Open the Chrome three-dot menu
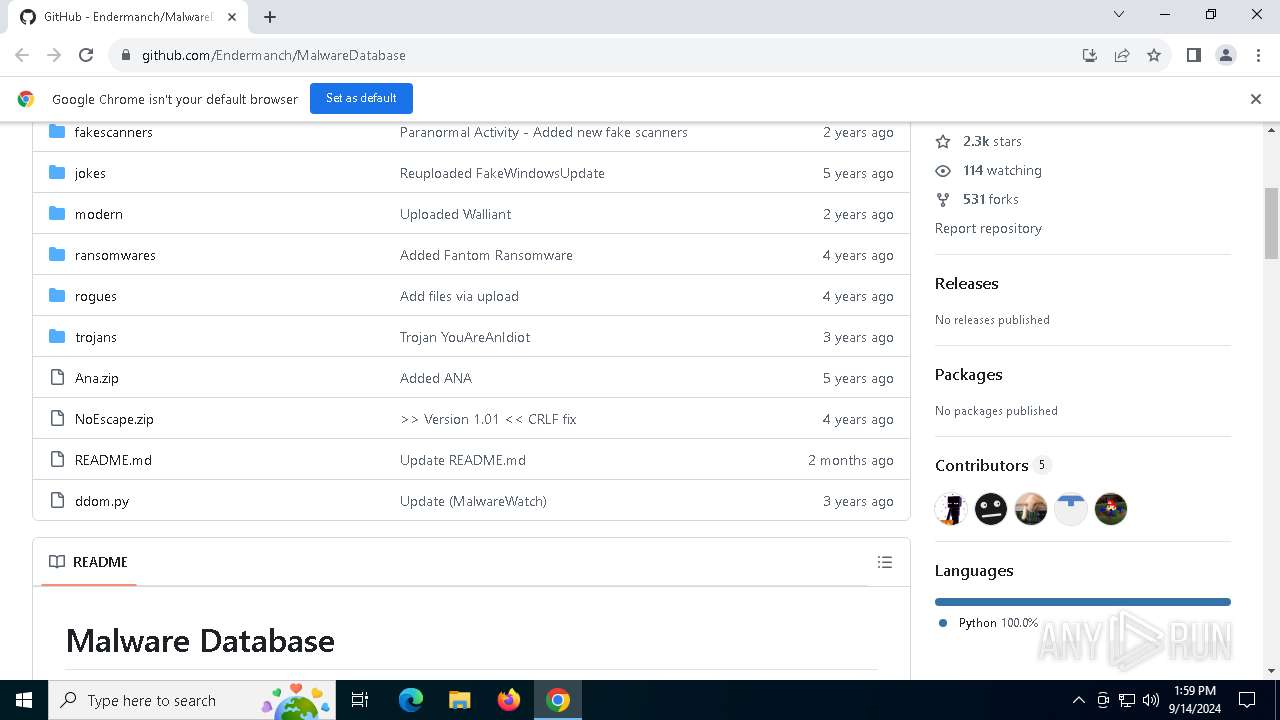The image size is (1280, 720). point(1257,55)
